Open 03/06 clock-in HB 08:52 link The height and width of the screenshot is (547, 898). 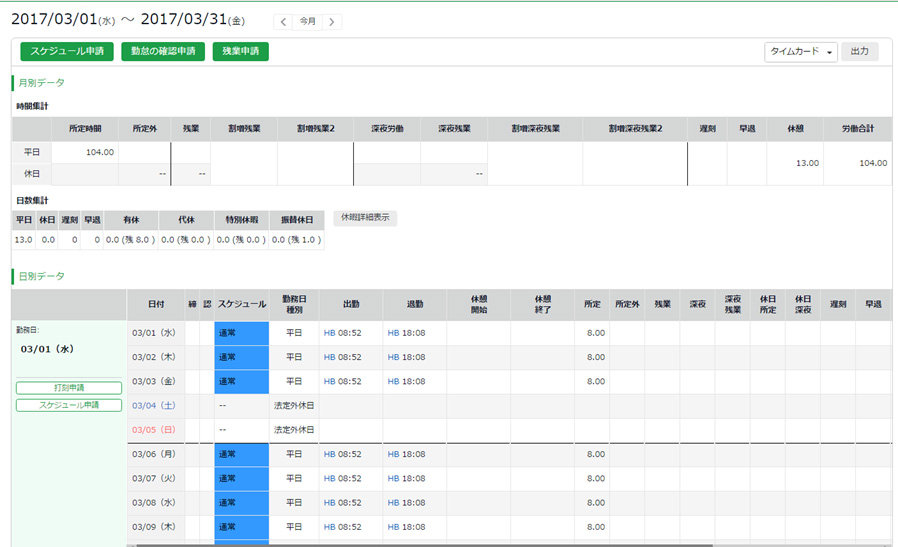click(342, 454)
